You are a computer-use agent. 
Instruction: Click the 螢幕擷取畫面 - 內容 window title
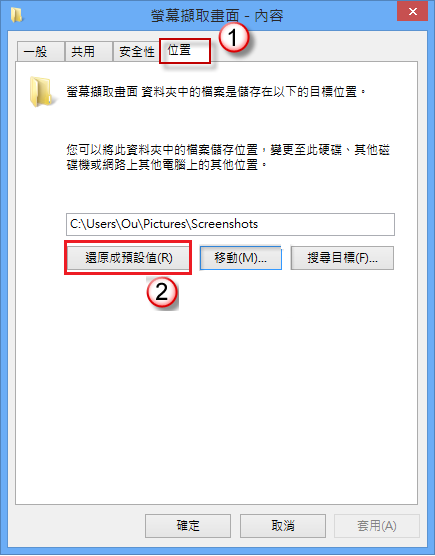point(217,16)
